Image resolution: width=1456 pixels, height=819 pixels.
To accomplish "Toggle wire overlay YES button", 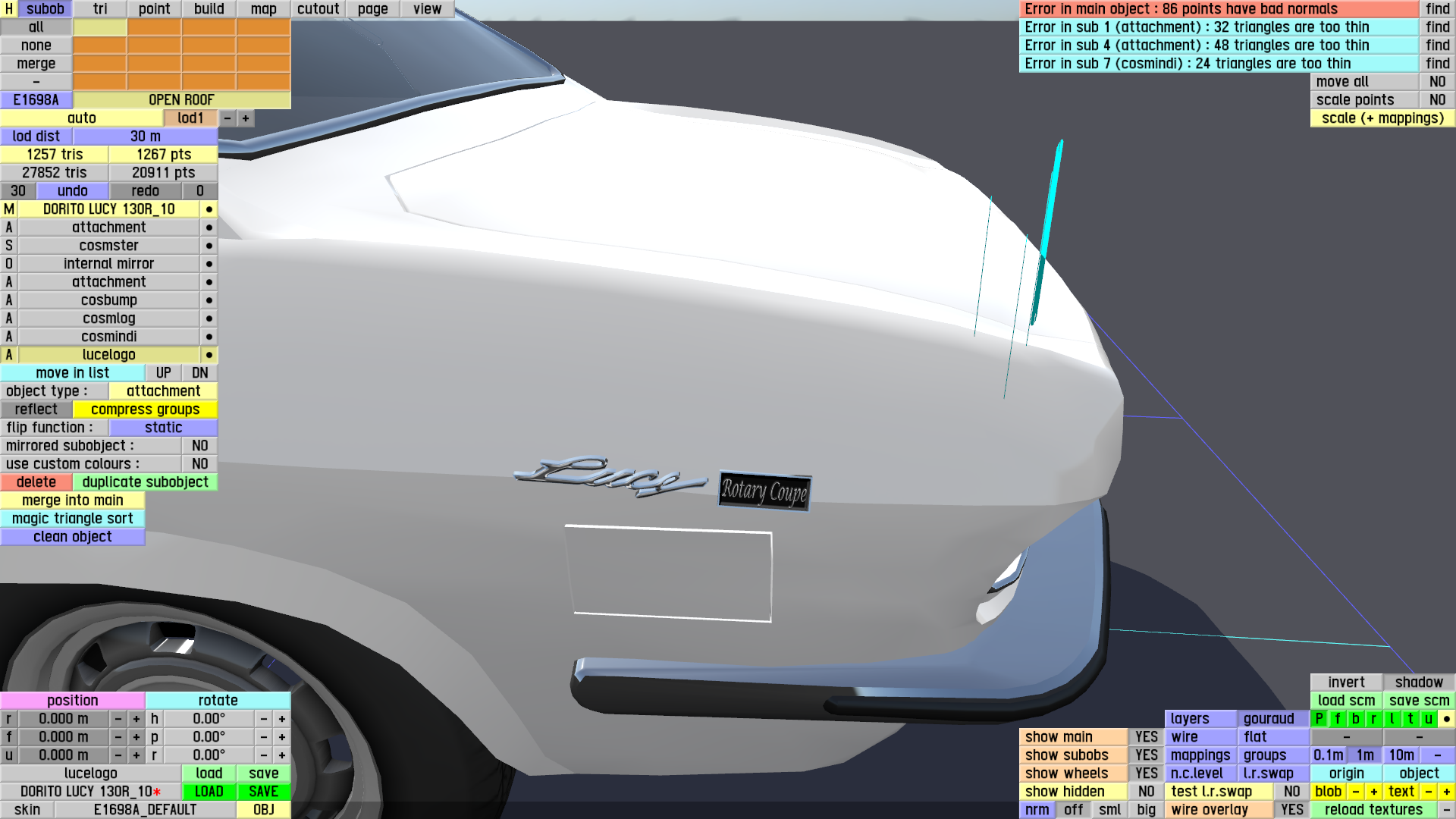I will click(1291, 810).
